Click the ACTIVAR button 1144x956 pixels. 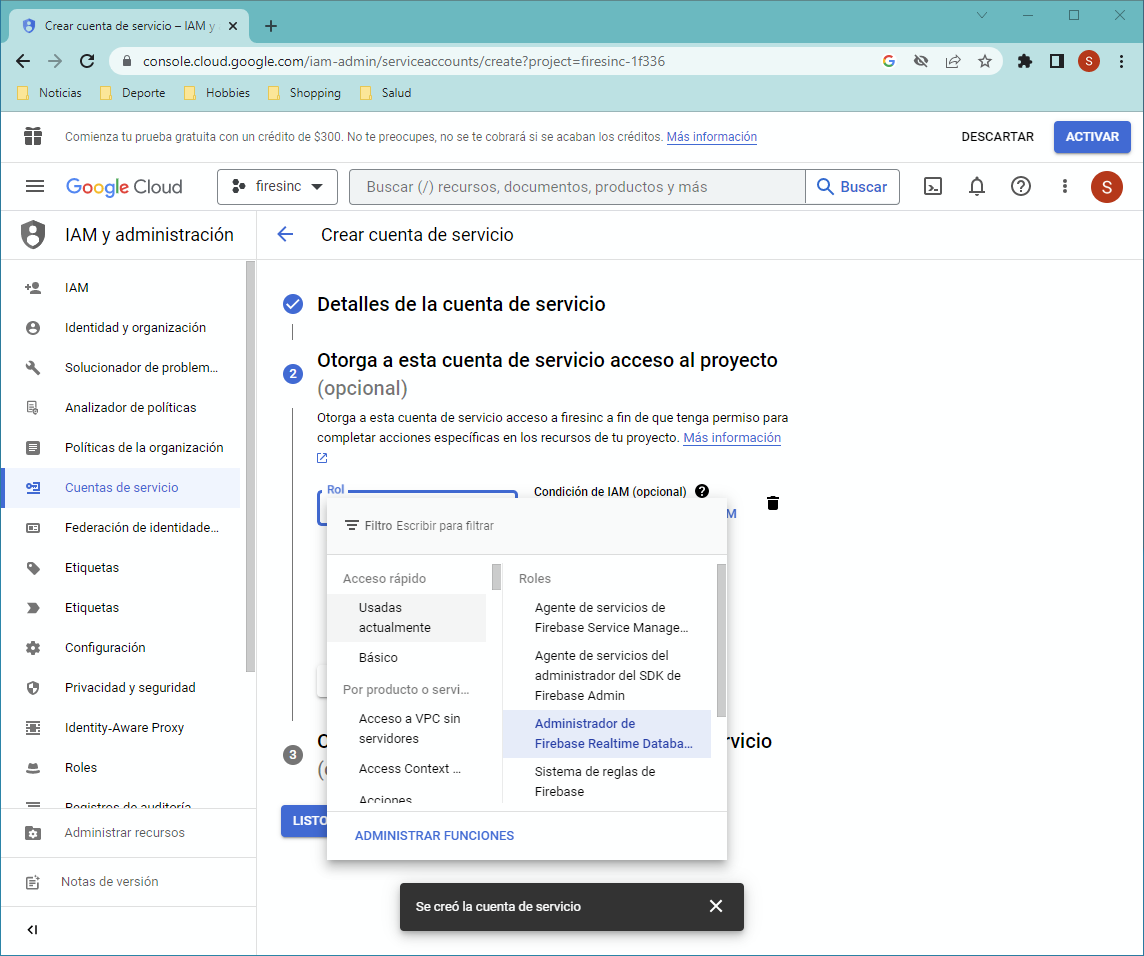[x=1091, y=137]
